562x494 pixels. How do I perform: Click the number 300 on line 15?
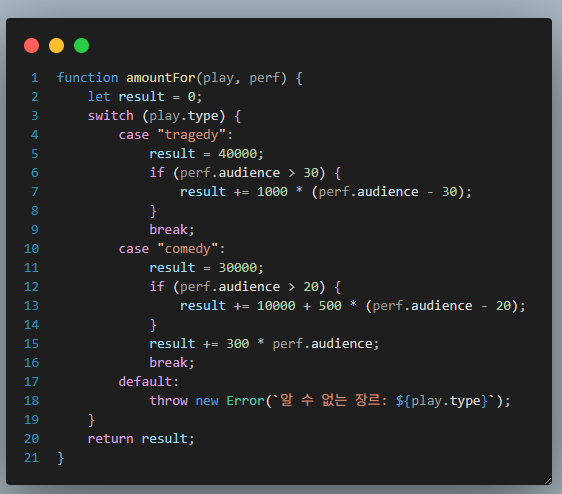coord(238,344)
